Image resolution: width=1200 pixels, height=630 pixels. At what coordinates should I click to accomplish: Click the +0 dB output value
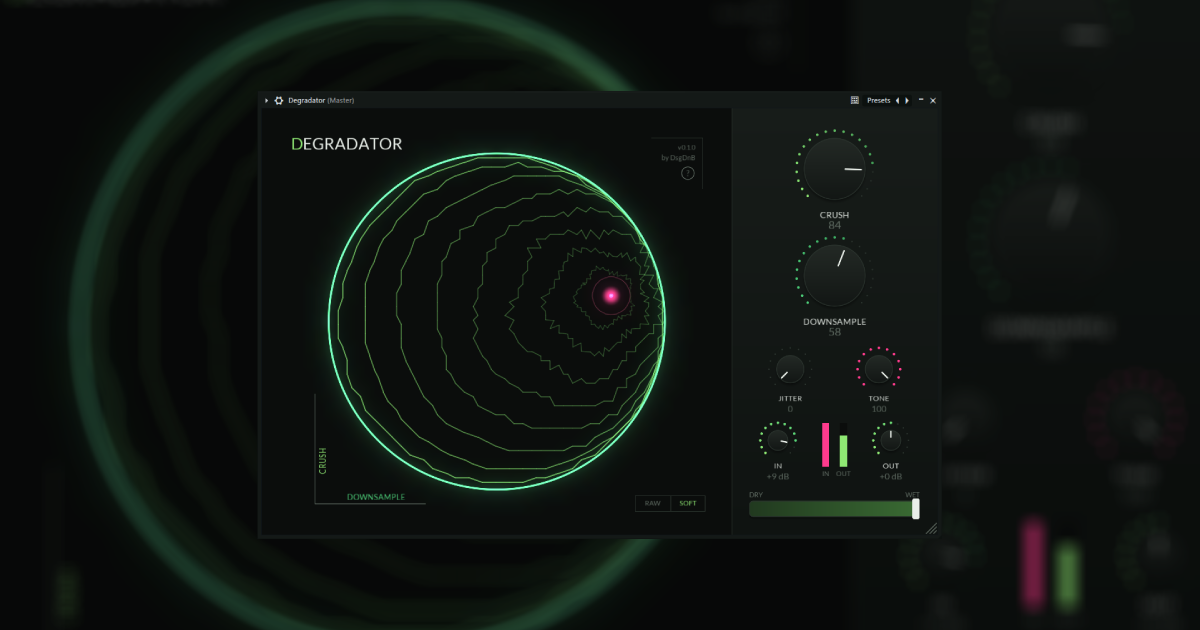coord(891,476)
